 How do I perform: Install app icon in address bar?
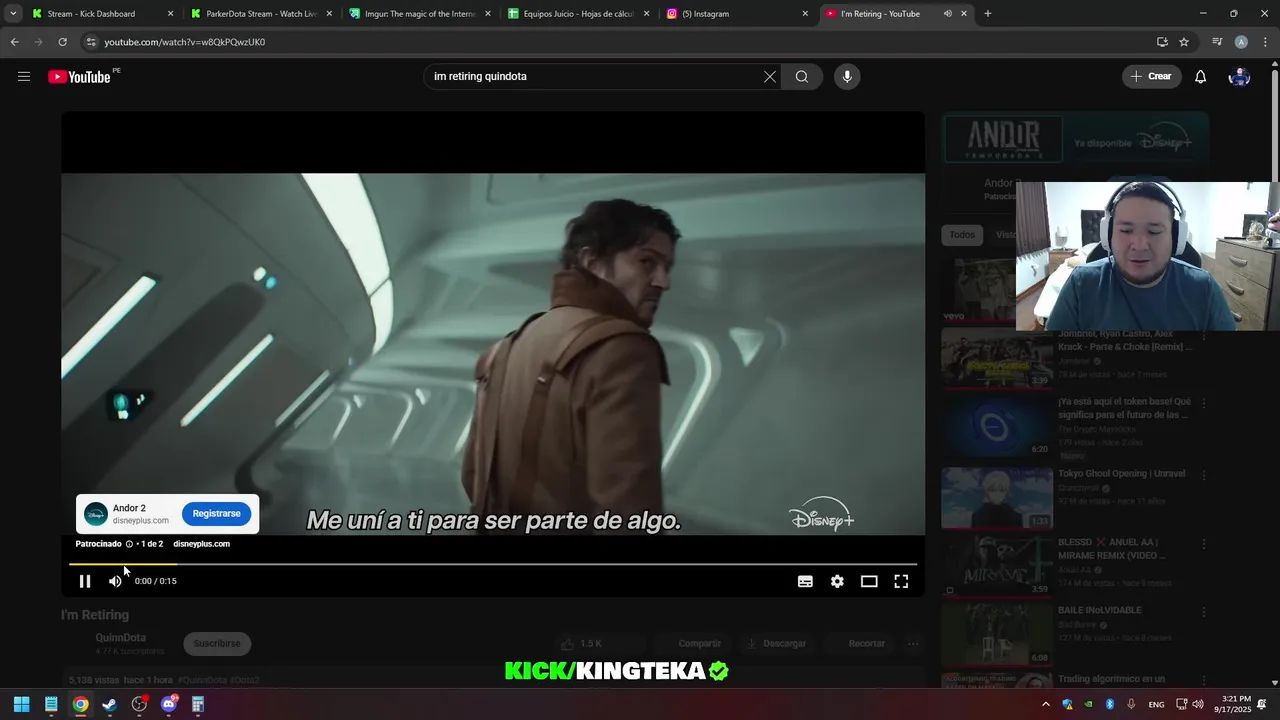1162,42
